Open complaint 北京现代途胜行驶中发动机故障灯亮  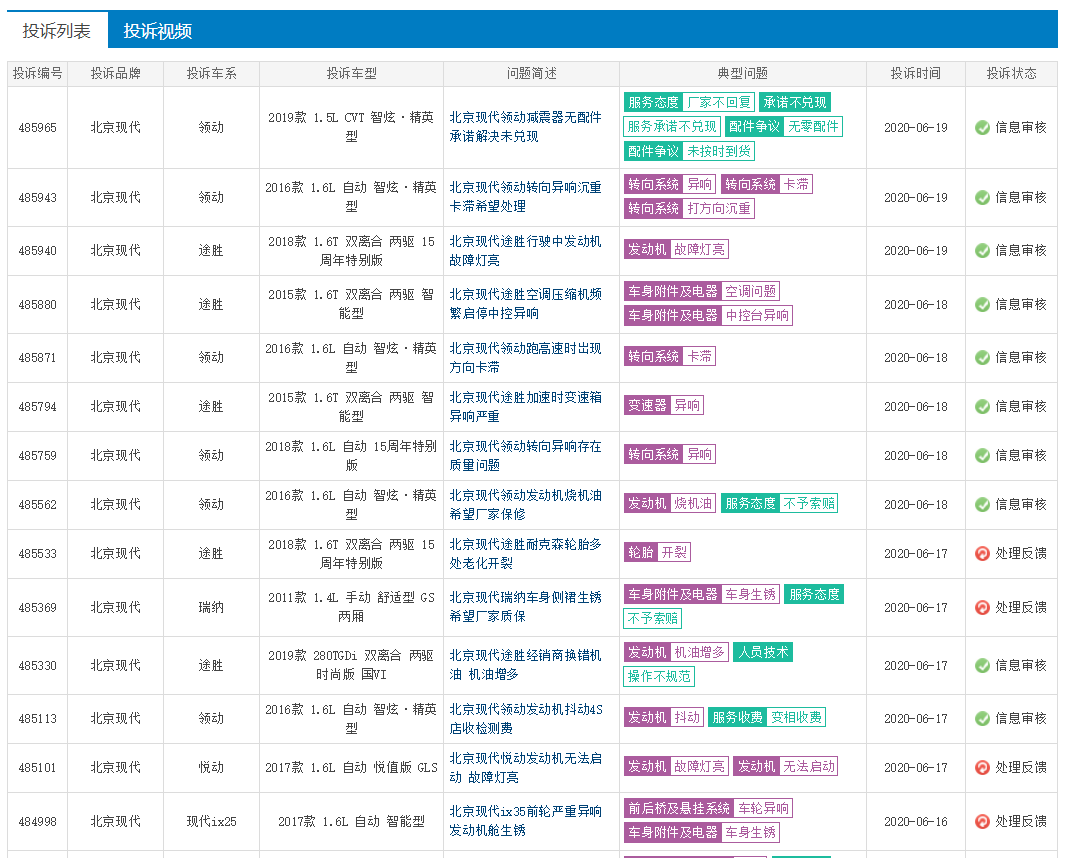click(525, 250)
